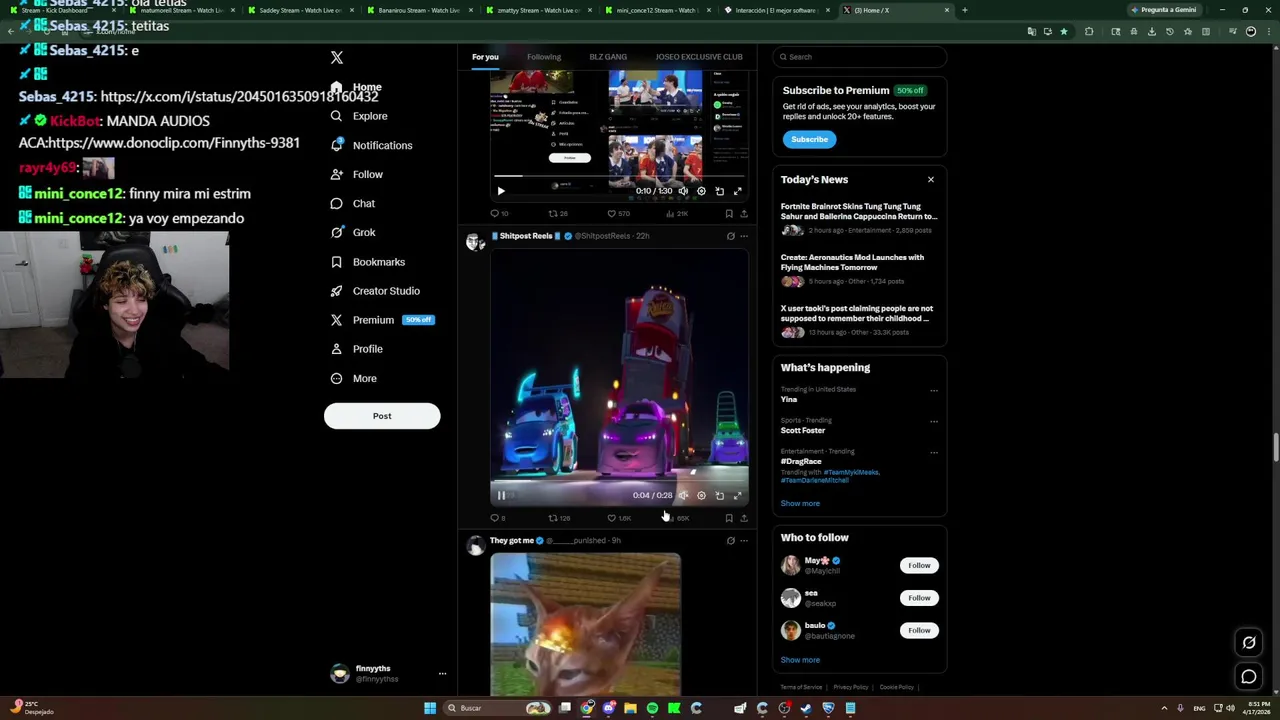Open options for the Scott Foster trend

coord(934,421)
